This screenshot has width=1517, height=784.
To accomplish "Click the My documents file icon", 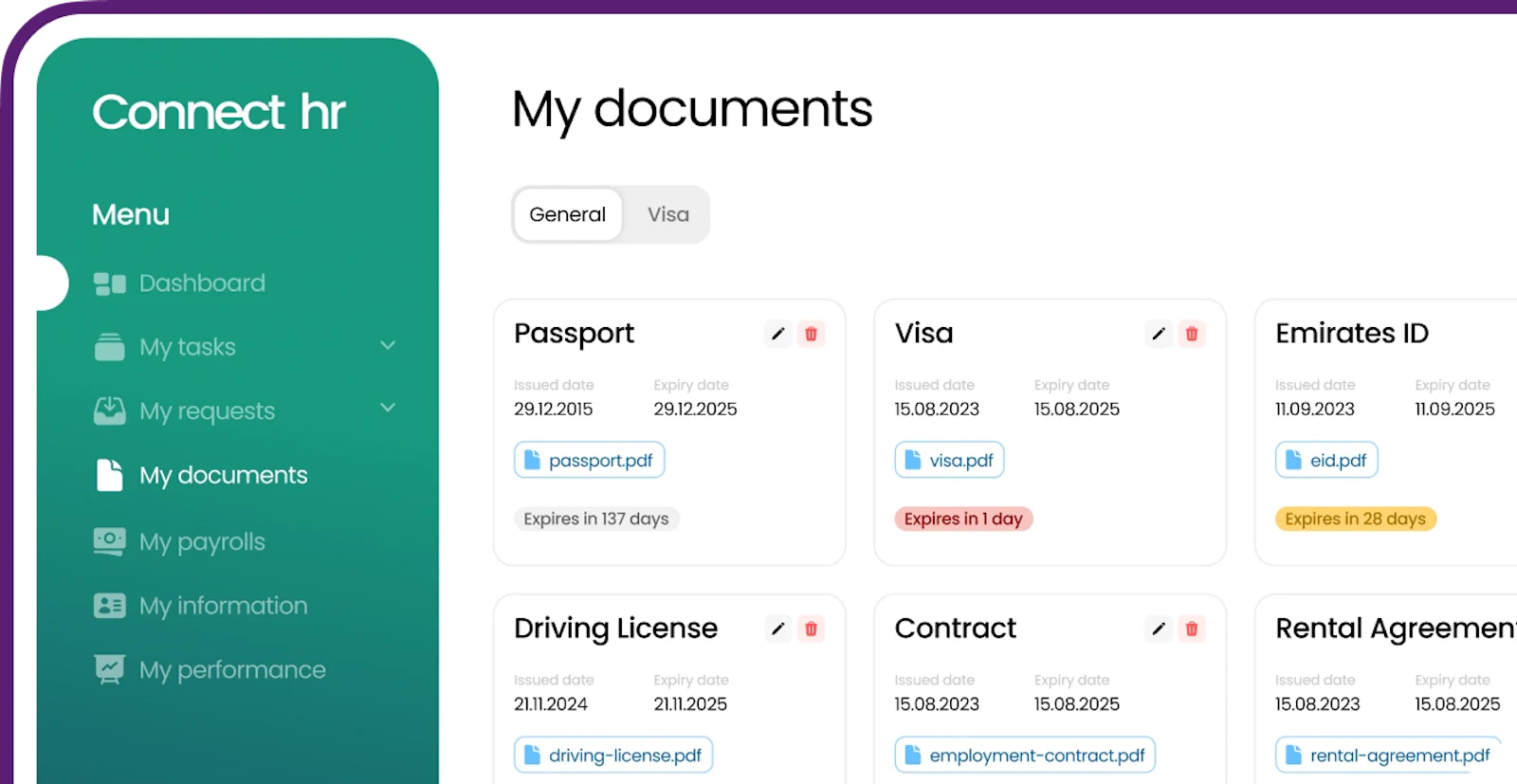I will (110, 475).
